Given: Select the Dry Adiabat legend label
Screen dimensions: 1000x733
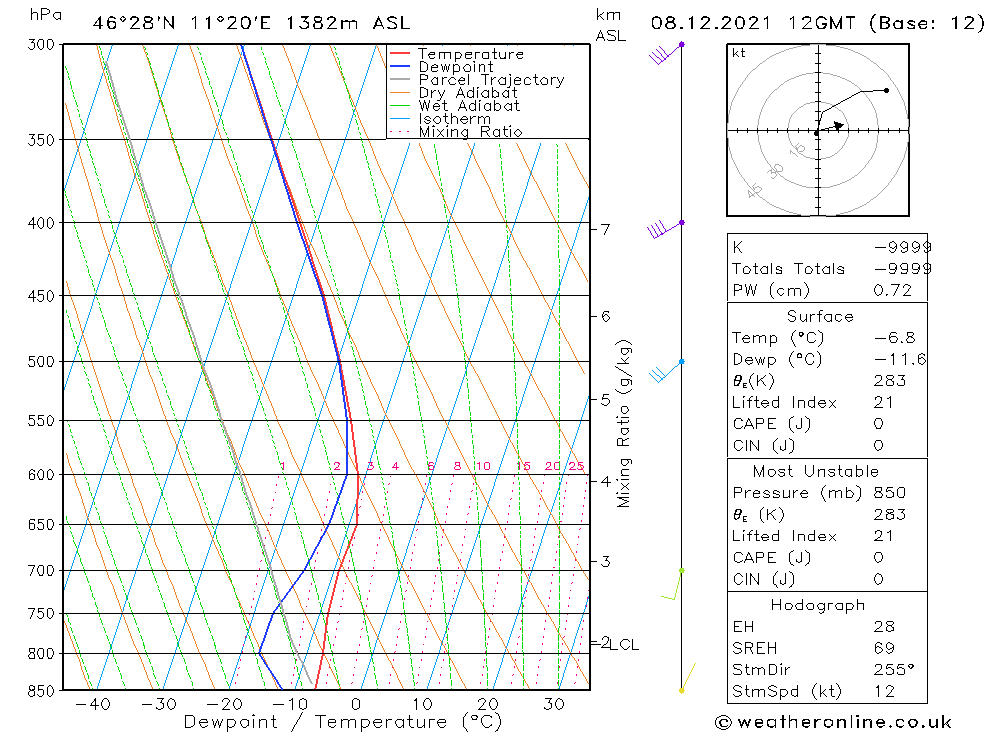Looking at the screenshot, I should (467, 93).
